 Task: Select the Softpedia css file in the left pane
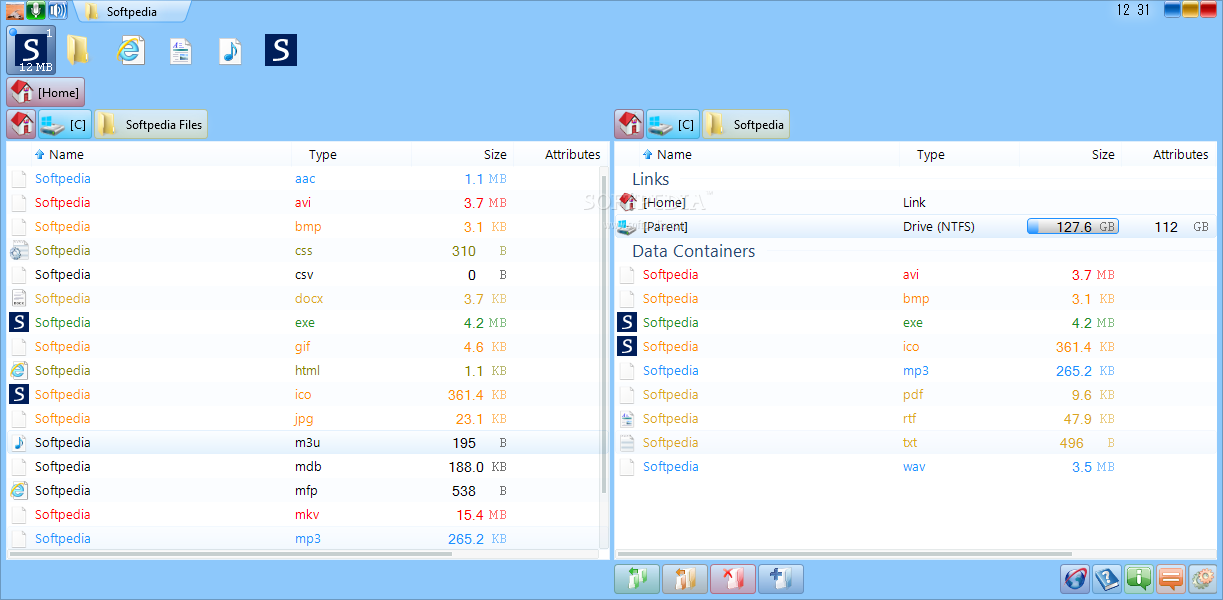304,251
